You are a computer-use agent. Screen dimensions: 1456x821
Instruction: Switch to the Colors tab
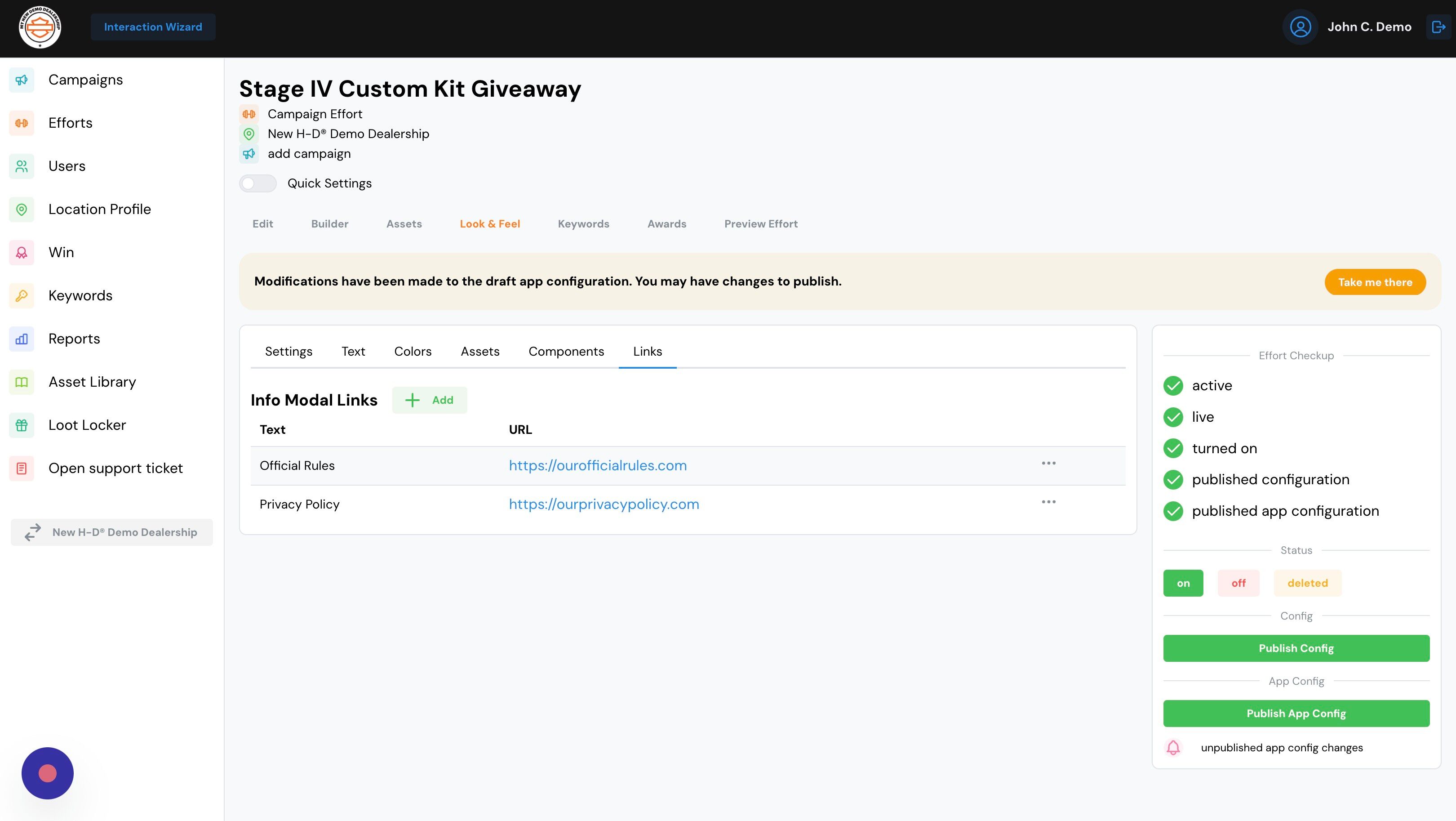point(413,352)
